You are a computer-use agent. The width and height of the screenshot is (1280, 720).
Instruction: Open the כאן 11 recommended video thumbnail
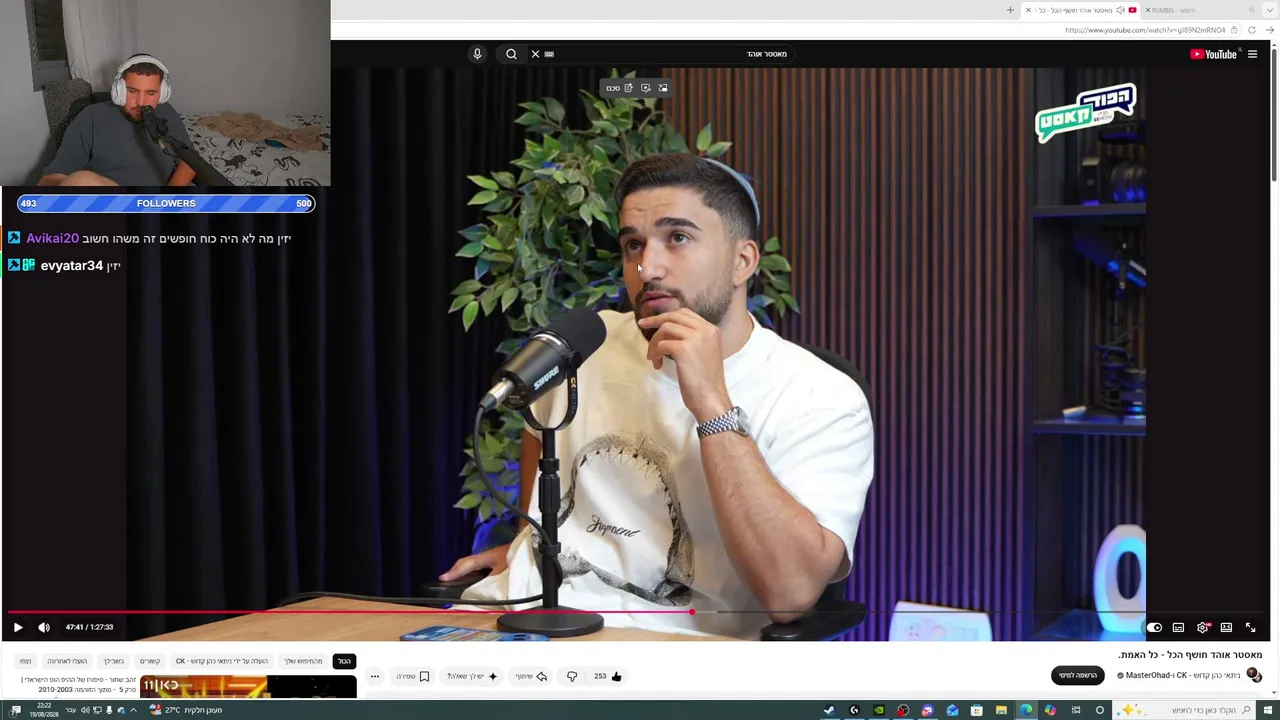click(248, 688)
